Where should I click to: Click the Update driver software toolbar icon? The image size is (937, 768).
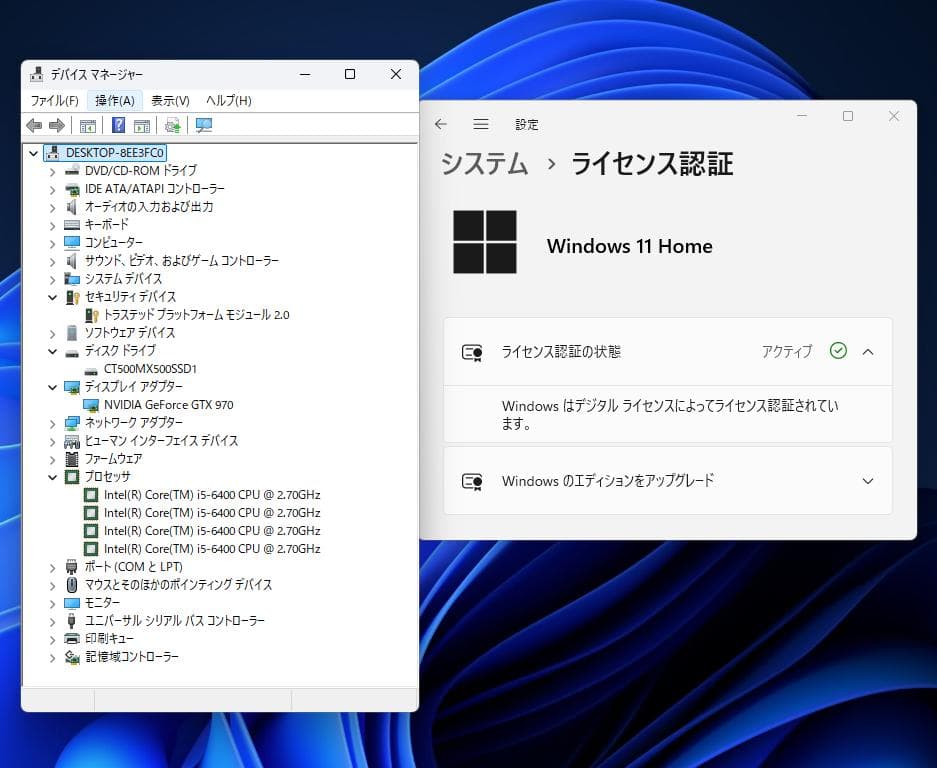click(173, 125)
